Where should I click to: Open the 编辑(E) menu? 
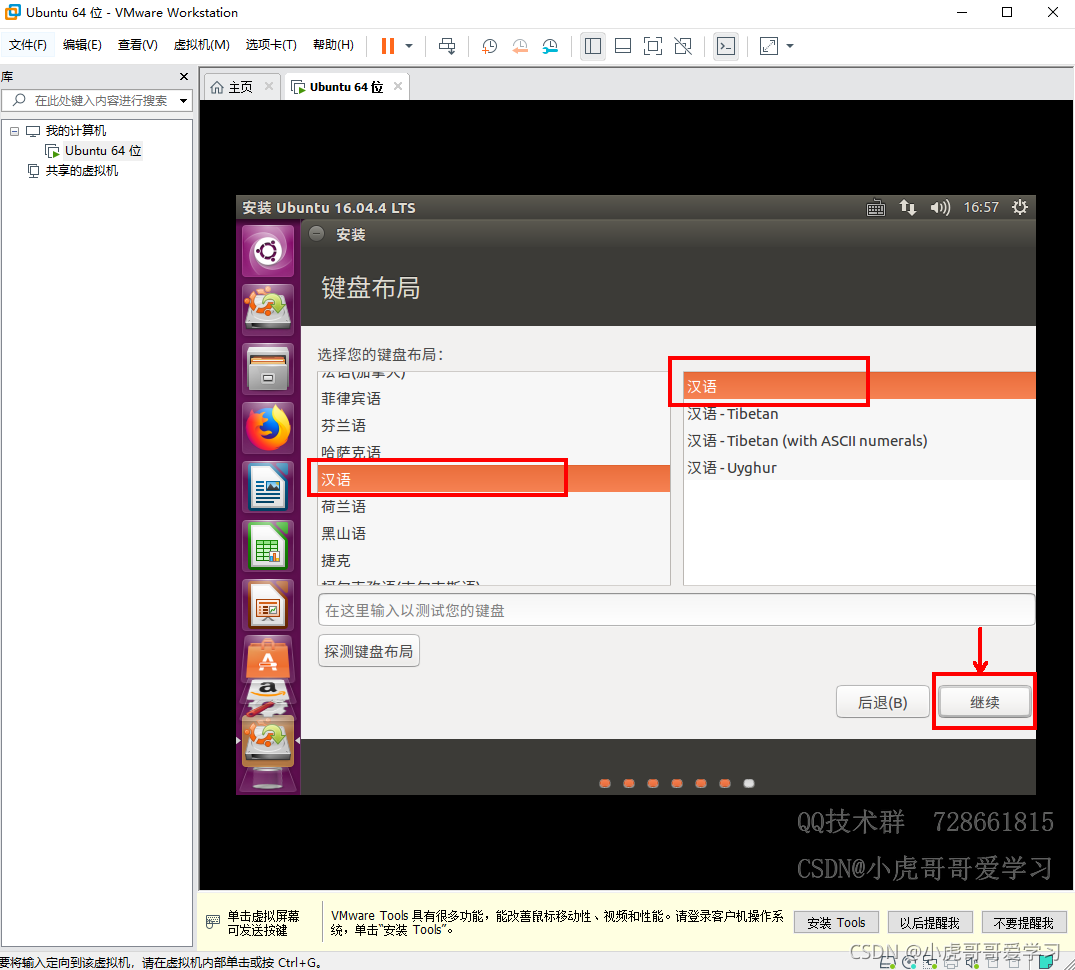[x=82, y=45]
